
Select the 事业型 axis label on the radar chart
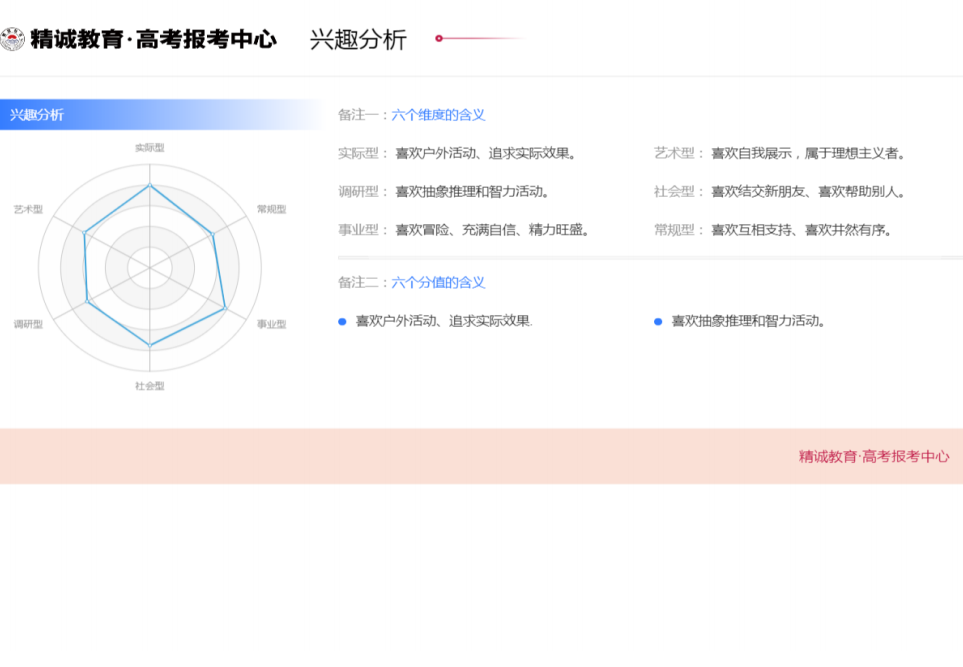[271, 324]
